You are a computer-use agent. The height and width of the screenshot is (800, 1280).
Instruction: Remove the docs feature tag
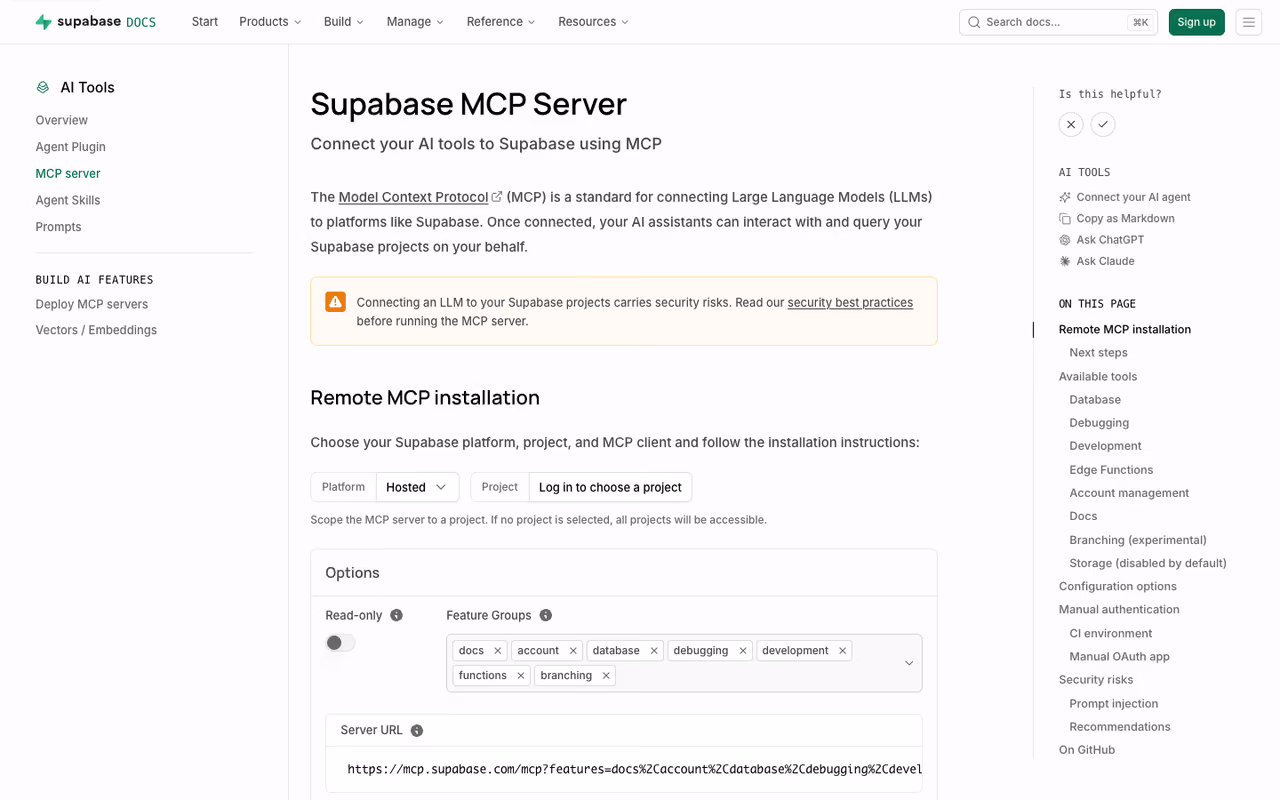(x=498, y=651)
